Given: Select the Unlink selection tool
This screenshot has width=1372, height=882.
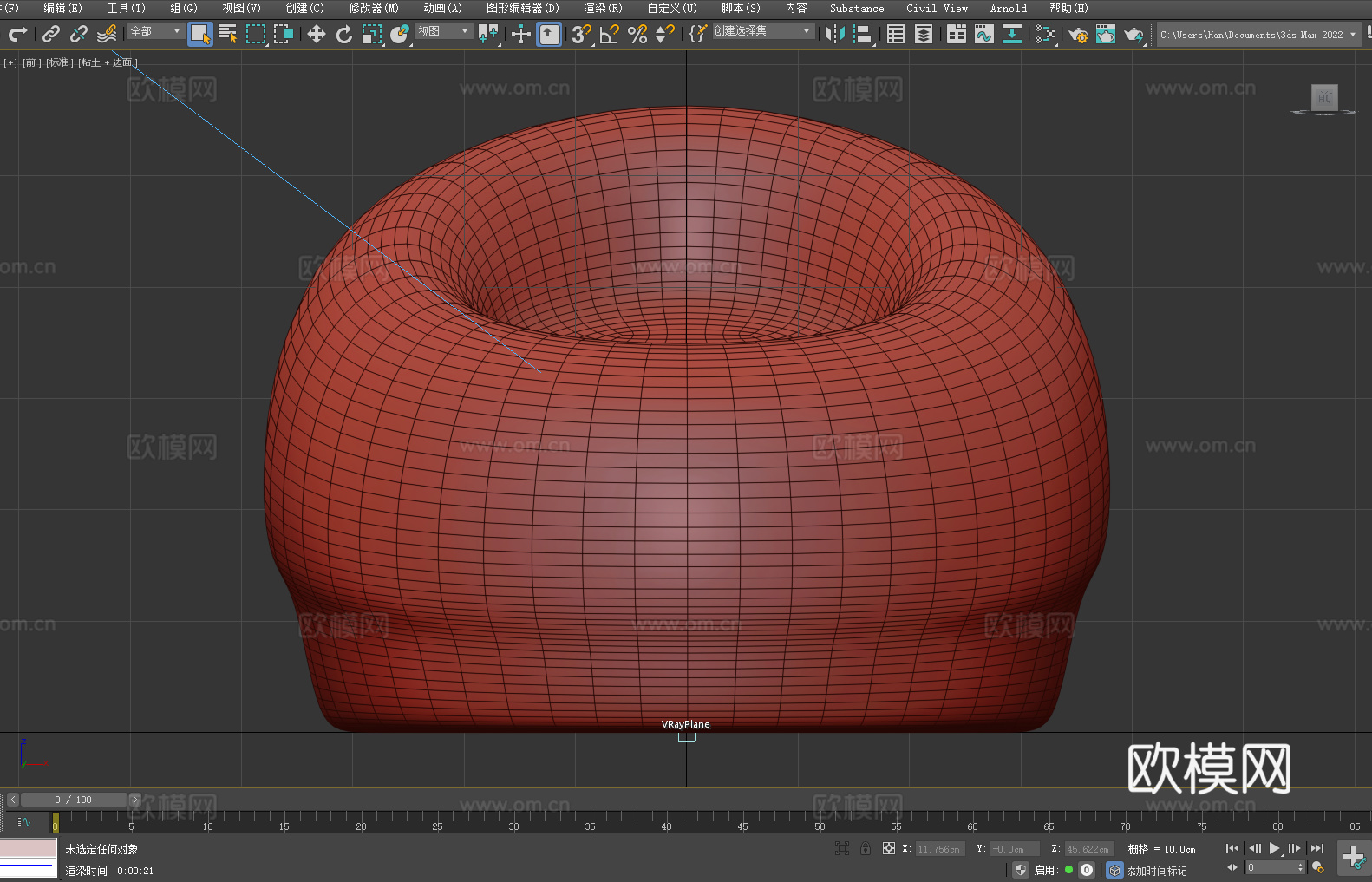Looking at the screenshot, I should click(79, 34).
